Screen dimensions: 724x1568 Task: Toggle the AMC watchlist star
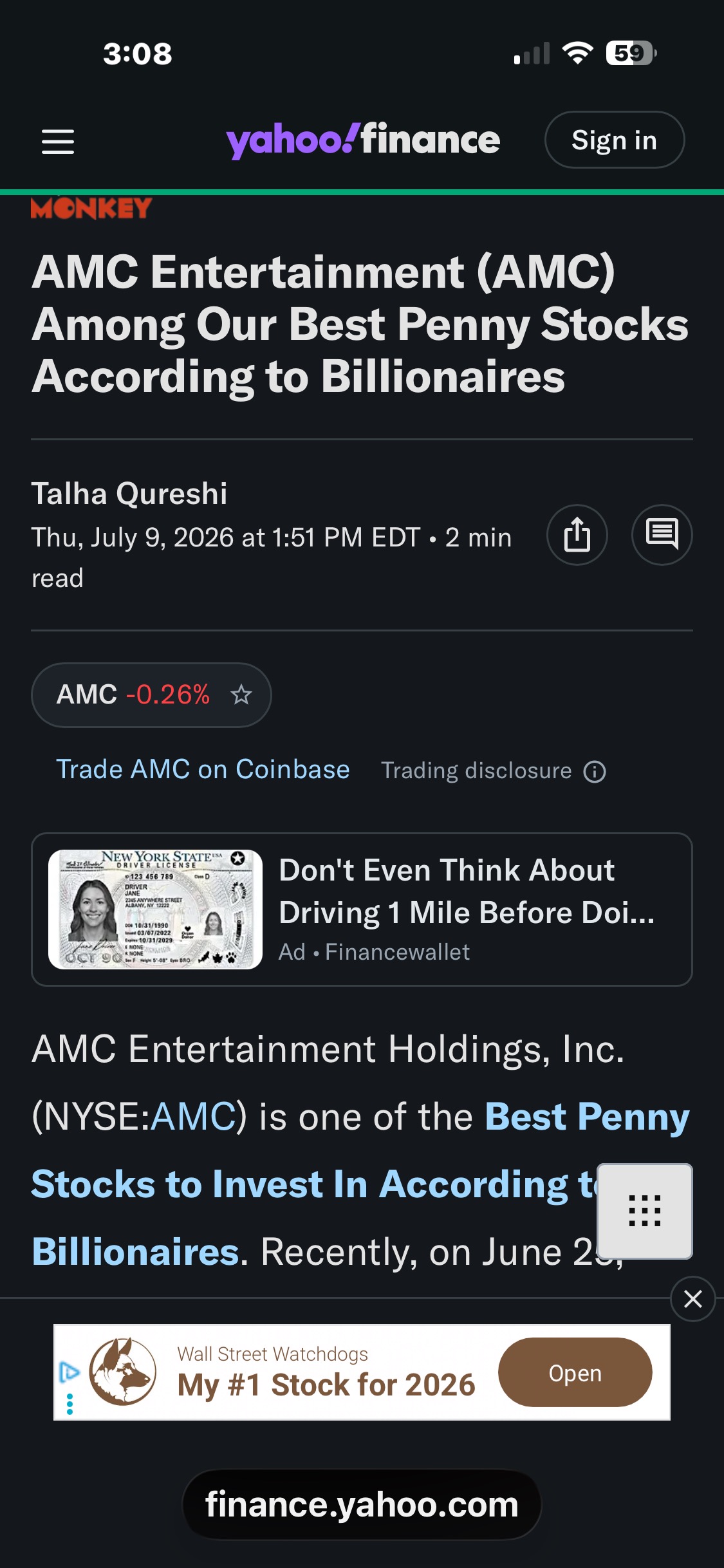pos(241,695)
